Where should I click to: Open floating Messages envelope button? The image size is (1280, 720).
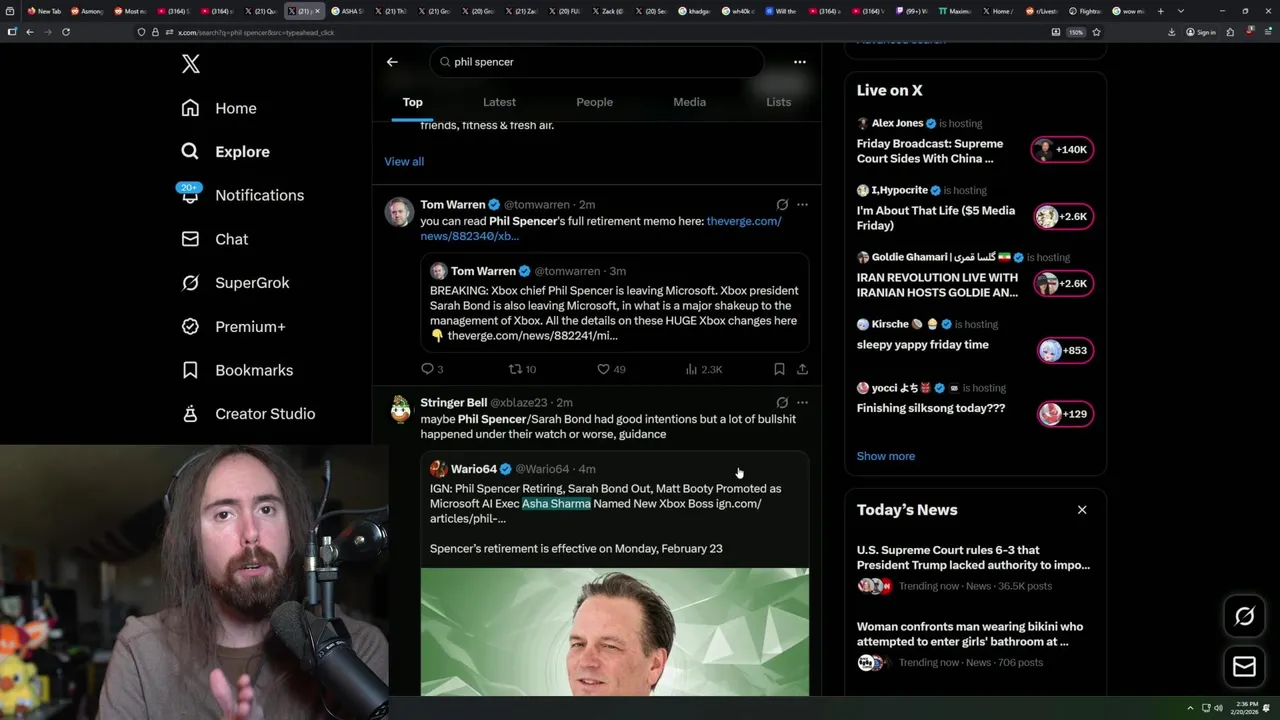[1244, 667]
